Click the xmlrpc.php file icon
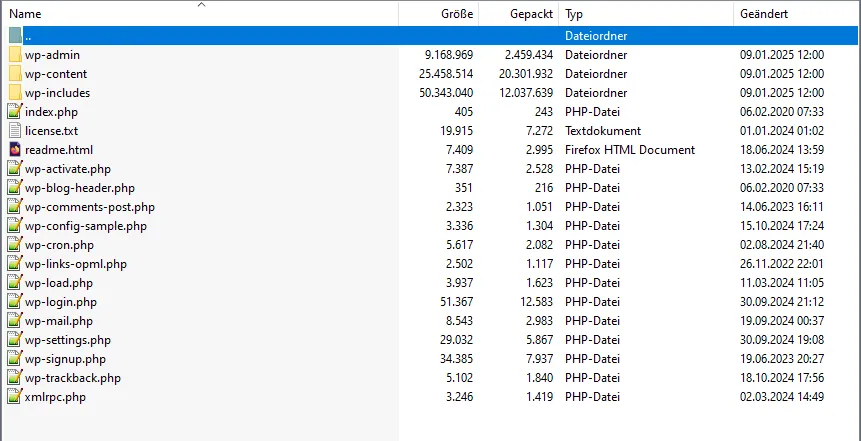This screenshot has width=861, height=441. coord(15,397)
